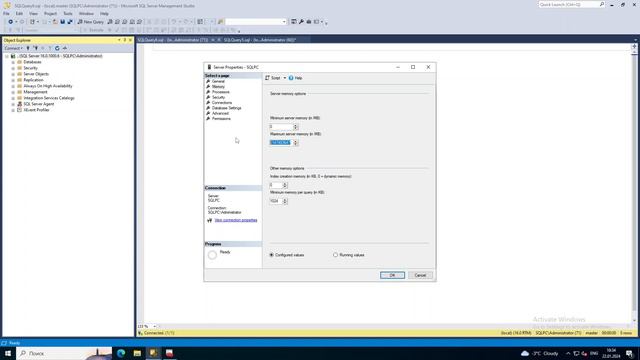Click the Save toolbar icon
This screenshot has height=360, width=640.
[x=62, y=22]
